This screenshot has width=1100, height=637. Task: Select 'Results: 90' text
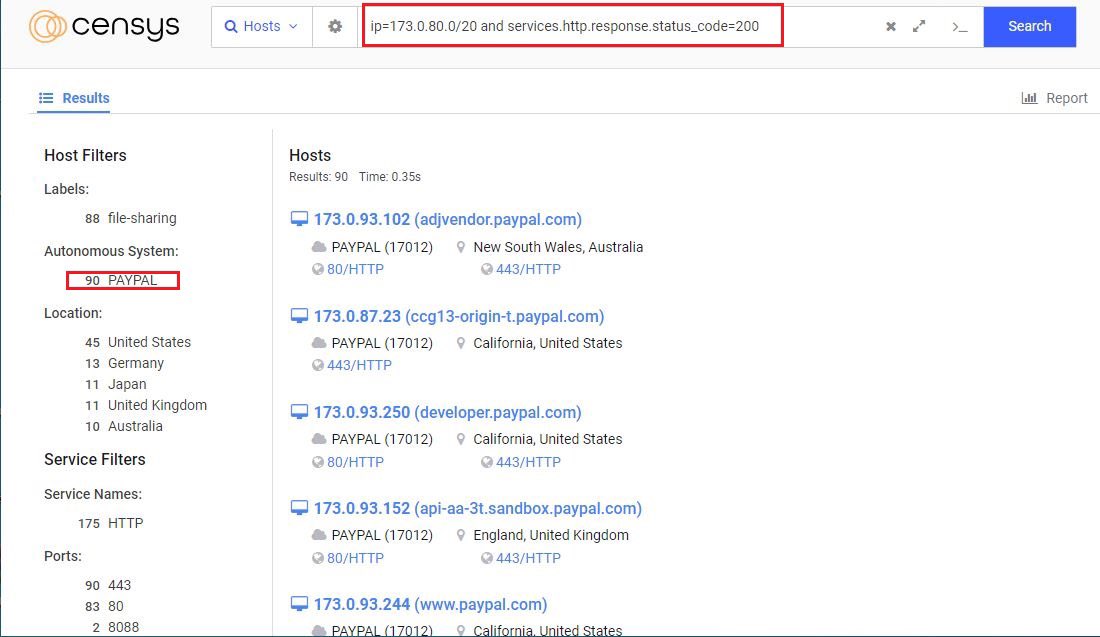click(x=318, y=177)
